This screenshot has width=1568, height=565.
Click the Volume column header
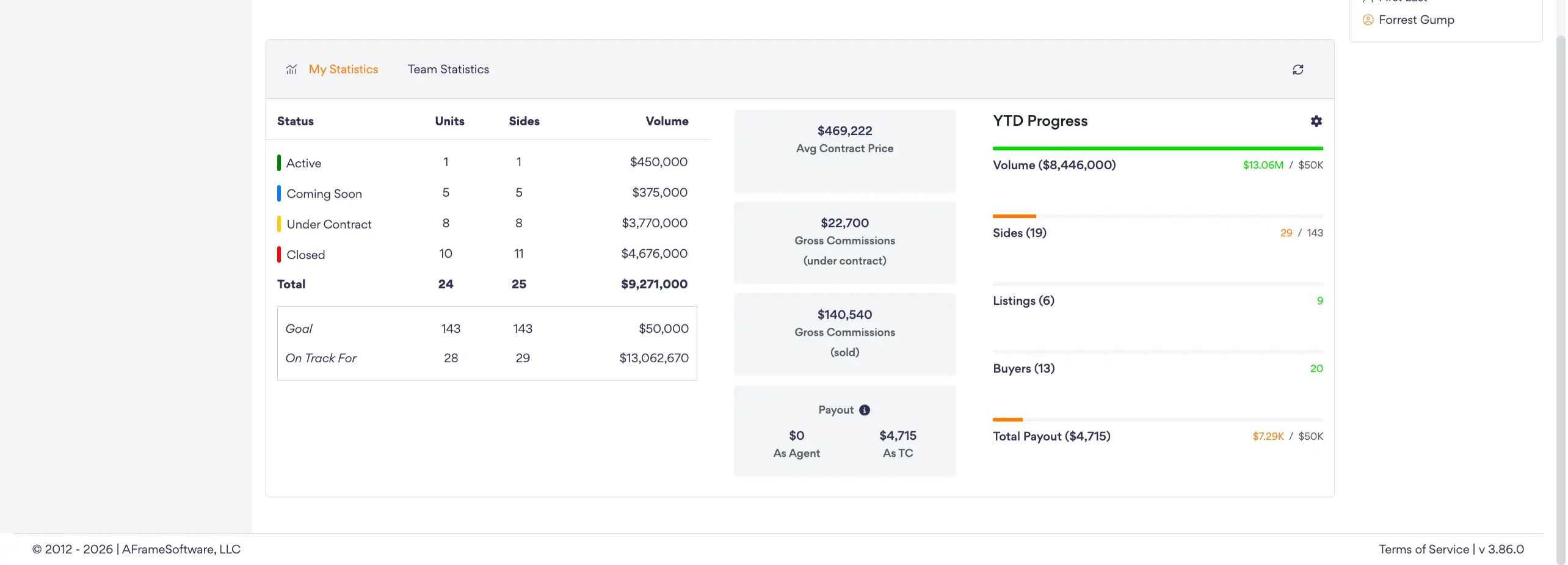point(667,121)
